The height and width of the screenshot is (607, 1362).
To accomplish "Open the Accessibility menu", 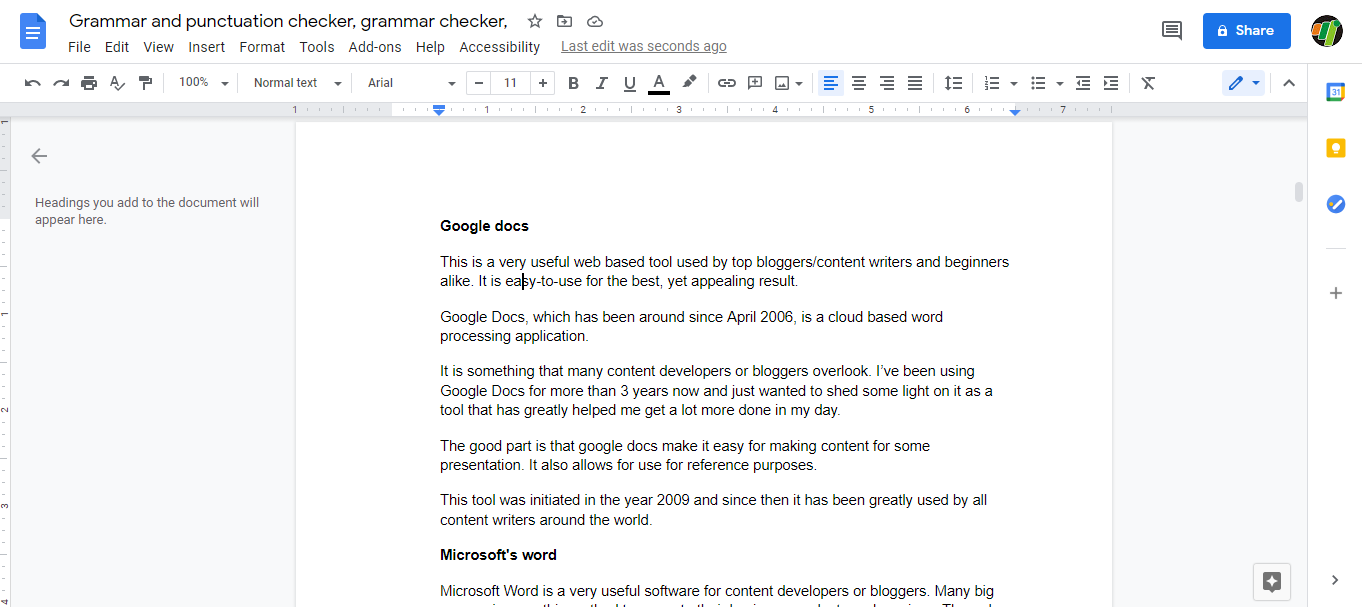I will 500,47.
